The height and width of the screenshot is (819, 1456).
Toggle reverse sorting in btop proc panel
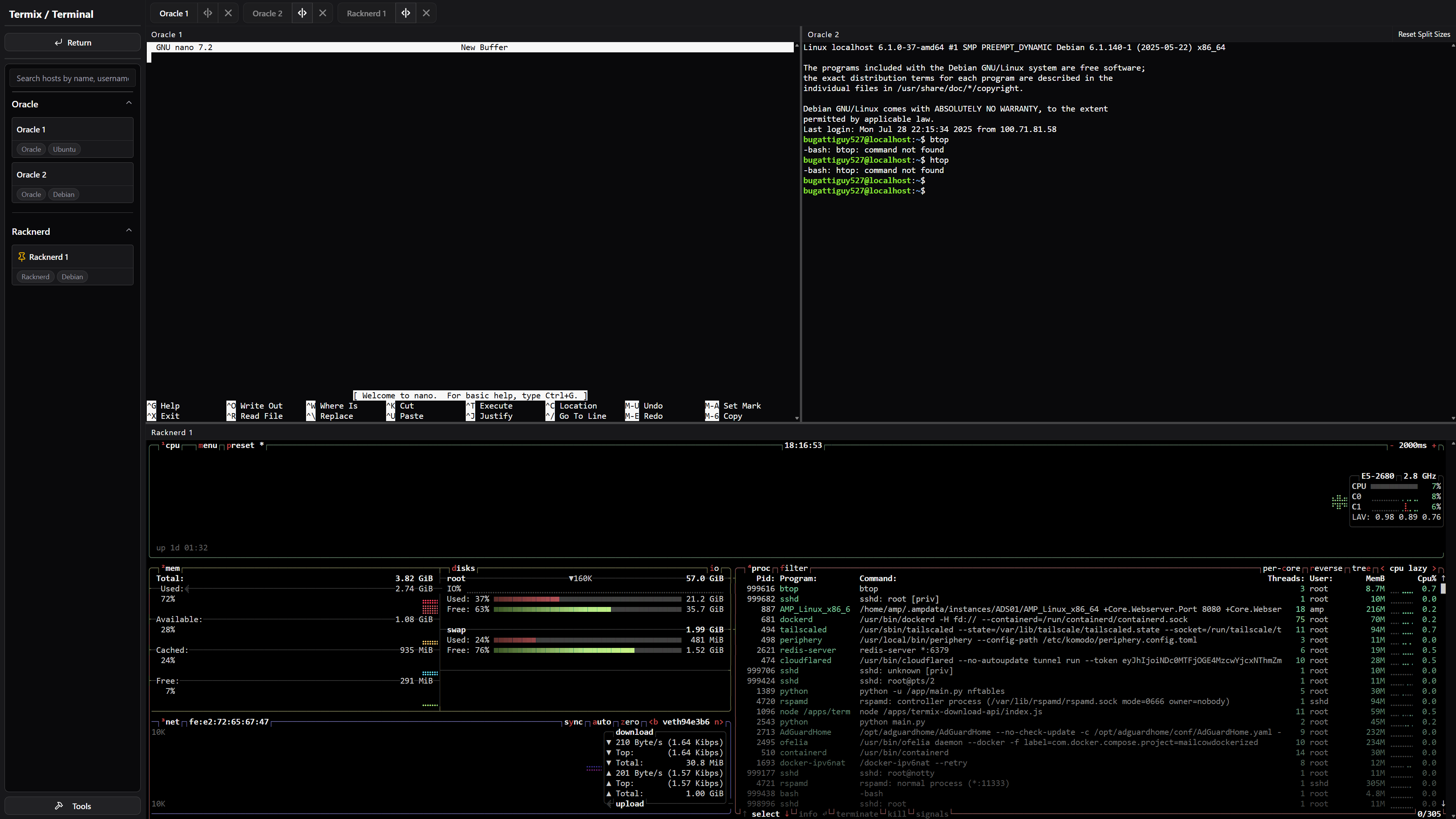coord(1326,568)
